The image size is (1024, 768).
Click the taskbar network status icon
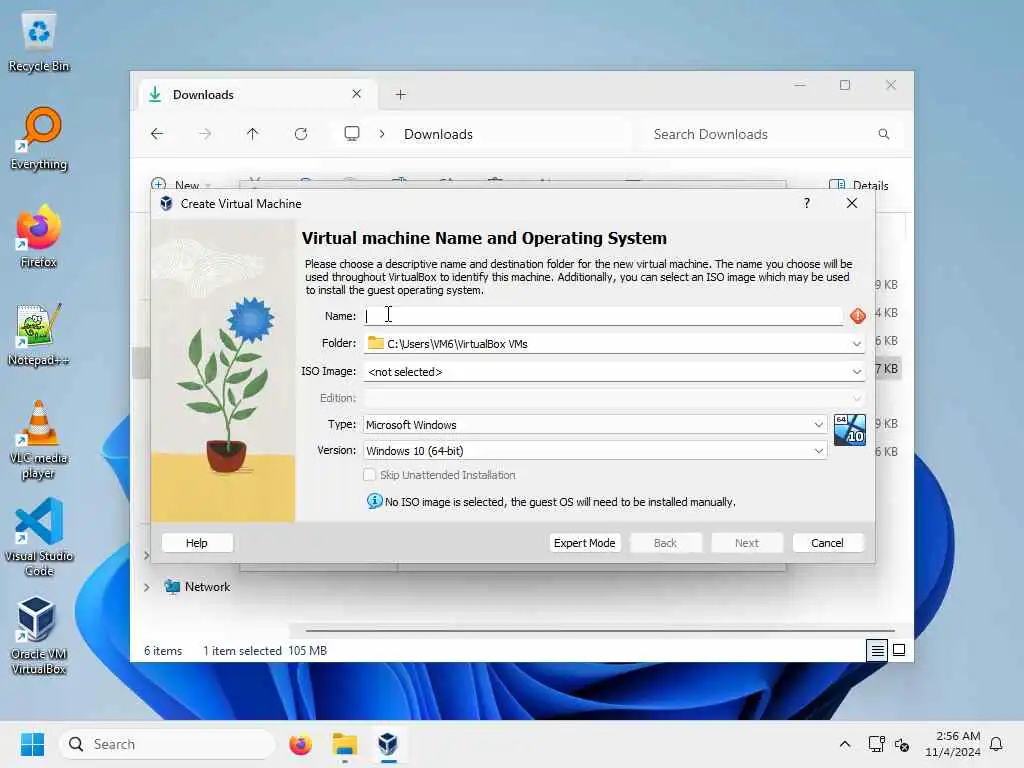(x=876, y=744)
